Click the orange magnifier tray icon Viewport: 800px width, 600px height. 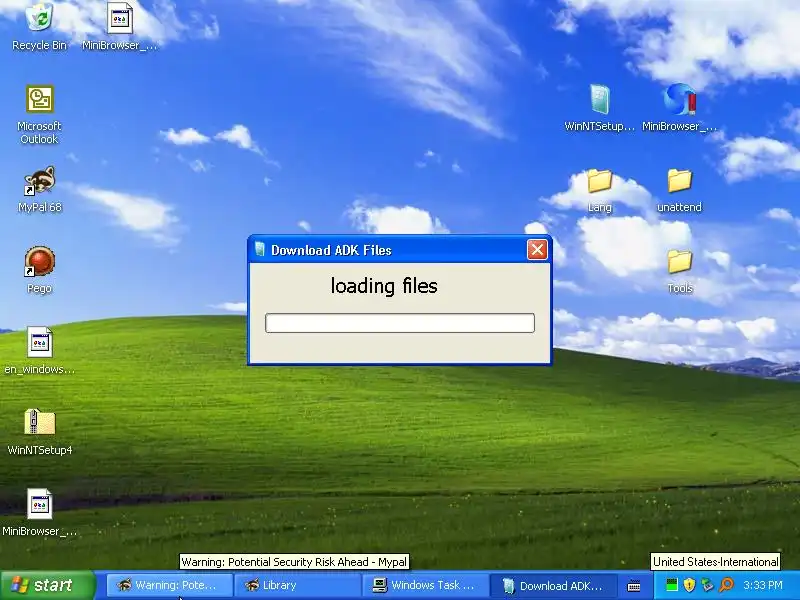726,585
